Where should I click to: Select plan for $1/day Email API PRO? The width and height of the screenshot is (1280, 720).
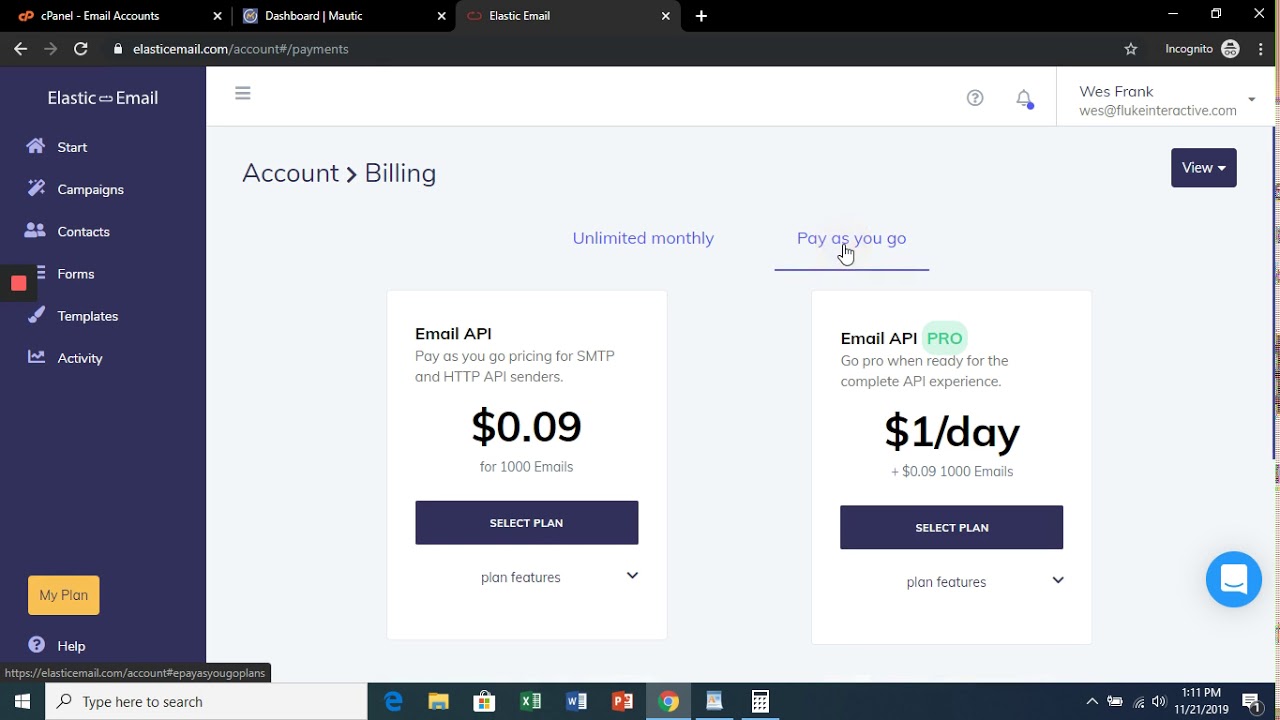pos(951,527)
